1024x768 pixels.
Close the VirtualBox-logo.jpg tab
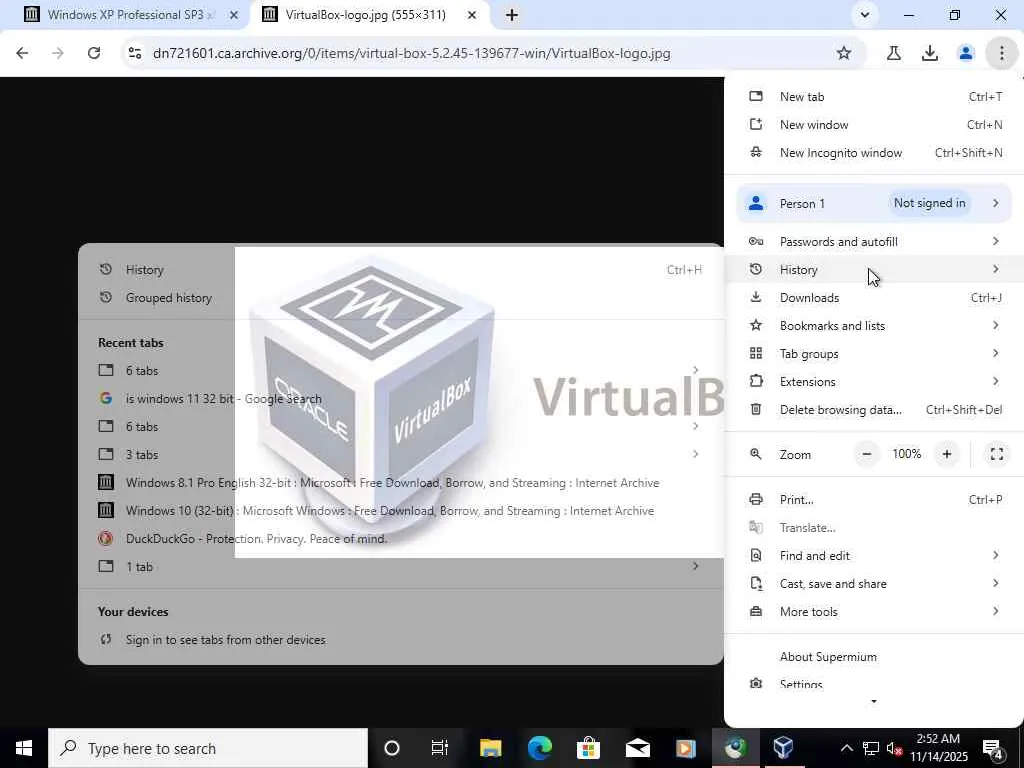pos(472,14)
